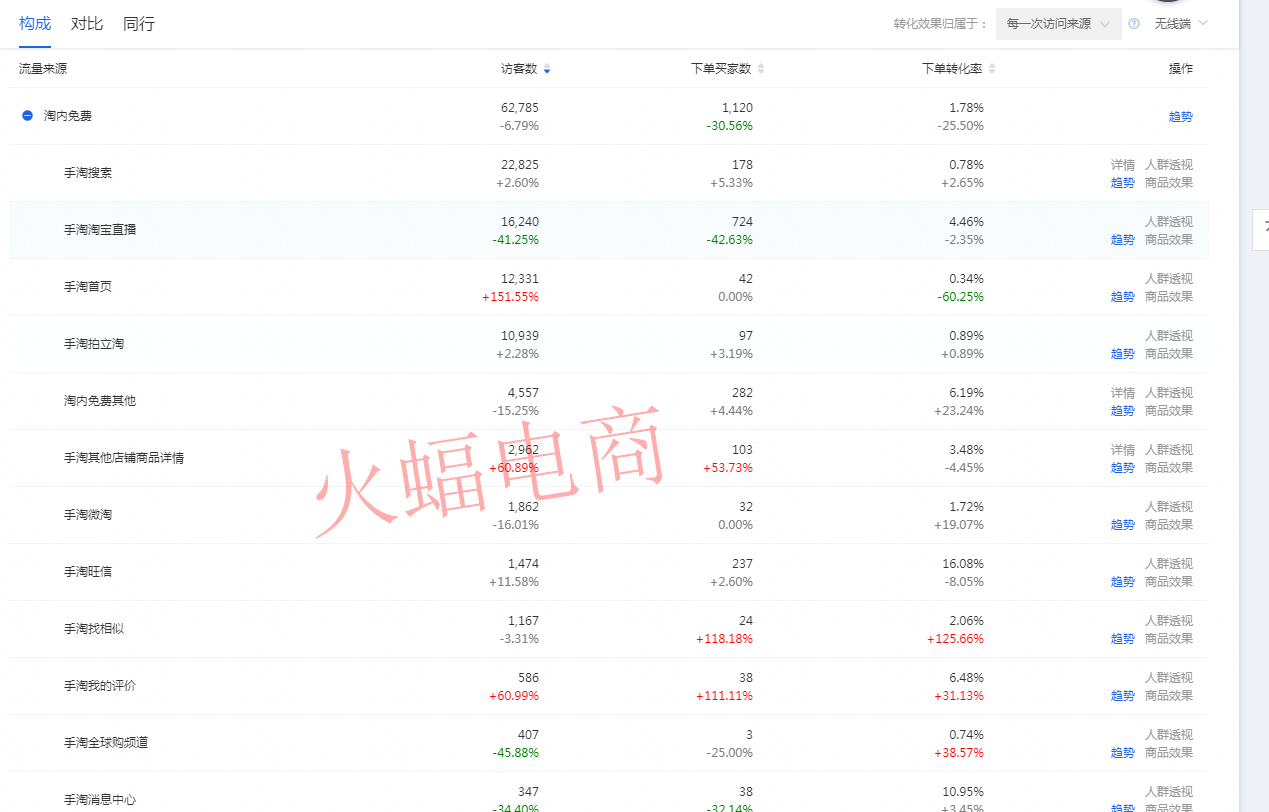Sort table by 访客数 column arrow
Image resolution: width=1269 pixels, height=812 pixels.
[x=546, y=69]
